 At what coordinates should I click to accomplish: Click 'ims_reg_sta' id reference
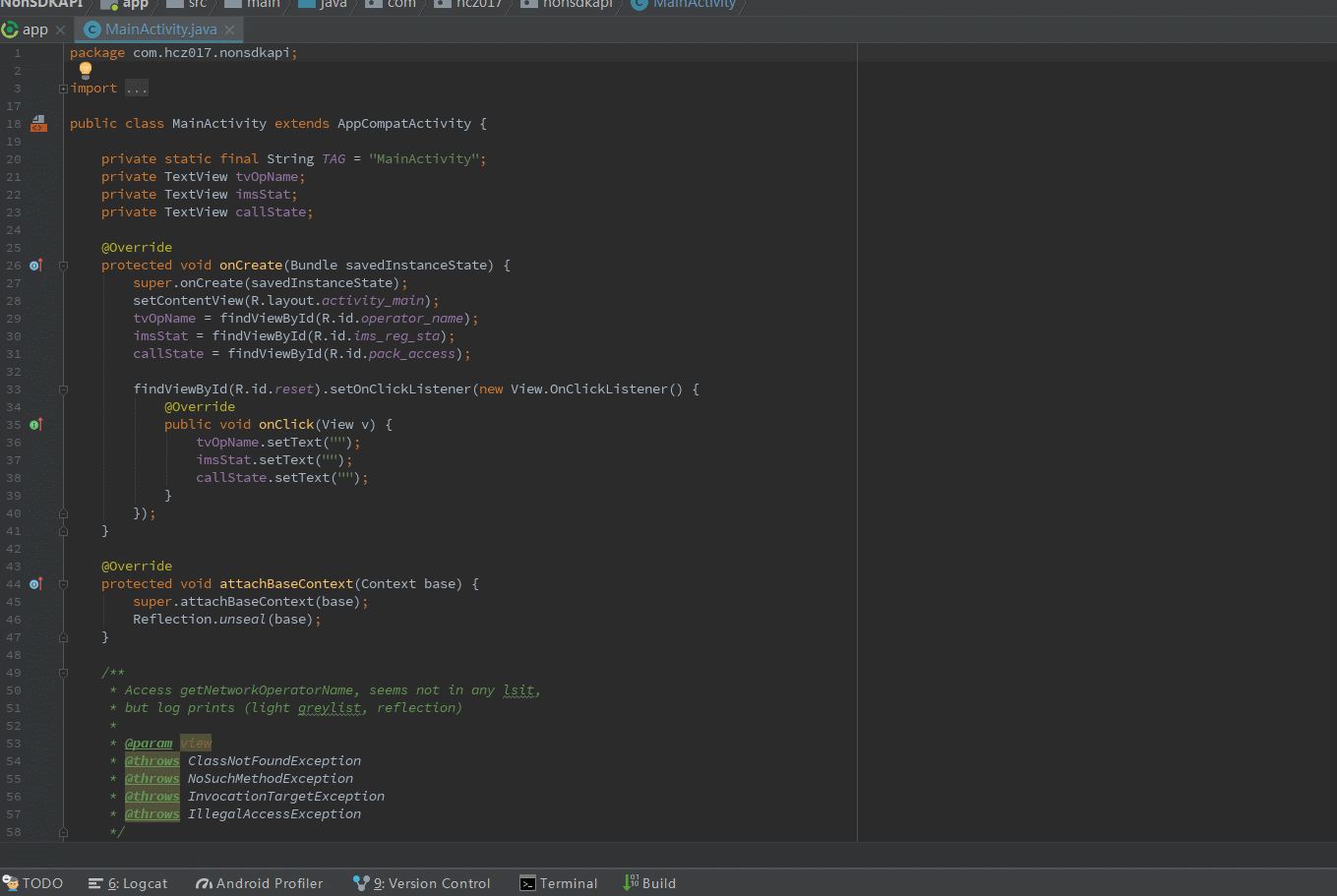click(x=396, y=336)
